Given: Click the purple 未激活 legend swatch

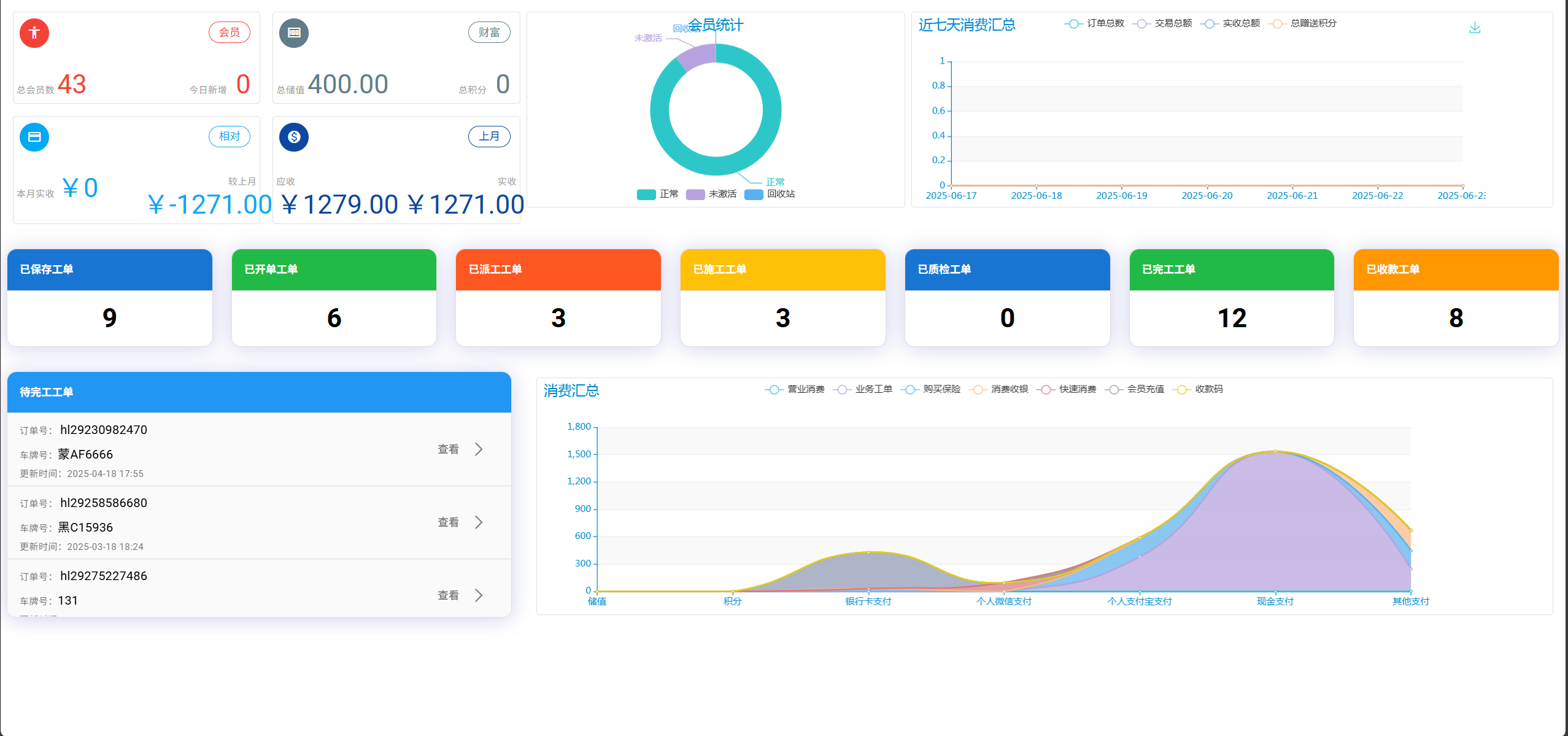Looking at the screenshot, I should pos(695,195).
